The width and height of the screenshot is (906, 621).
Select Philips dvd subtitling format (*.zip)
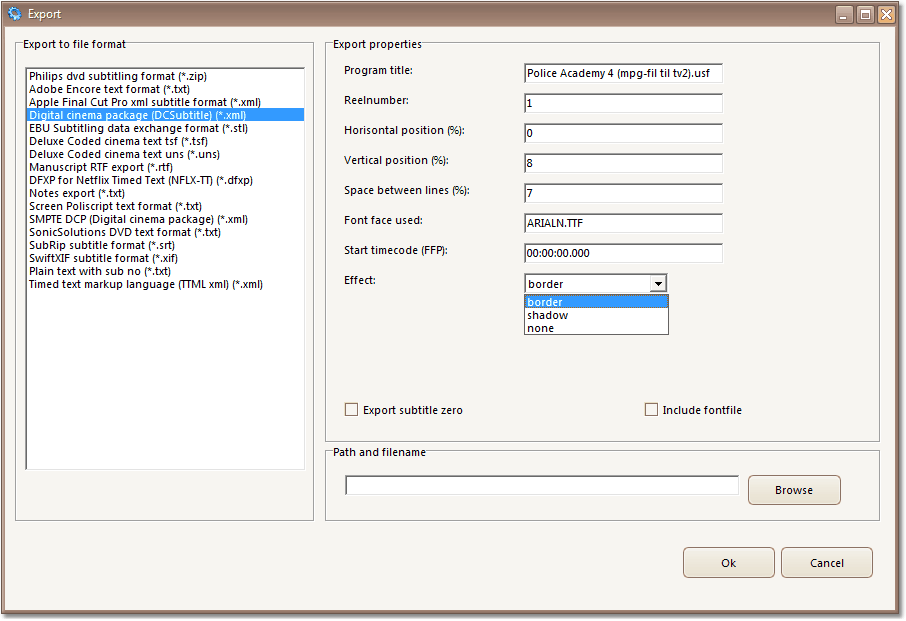pyautogui.click(x=165, y=76)
